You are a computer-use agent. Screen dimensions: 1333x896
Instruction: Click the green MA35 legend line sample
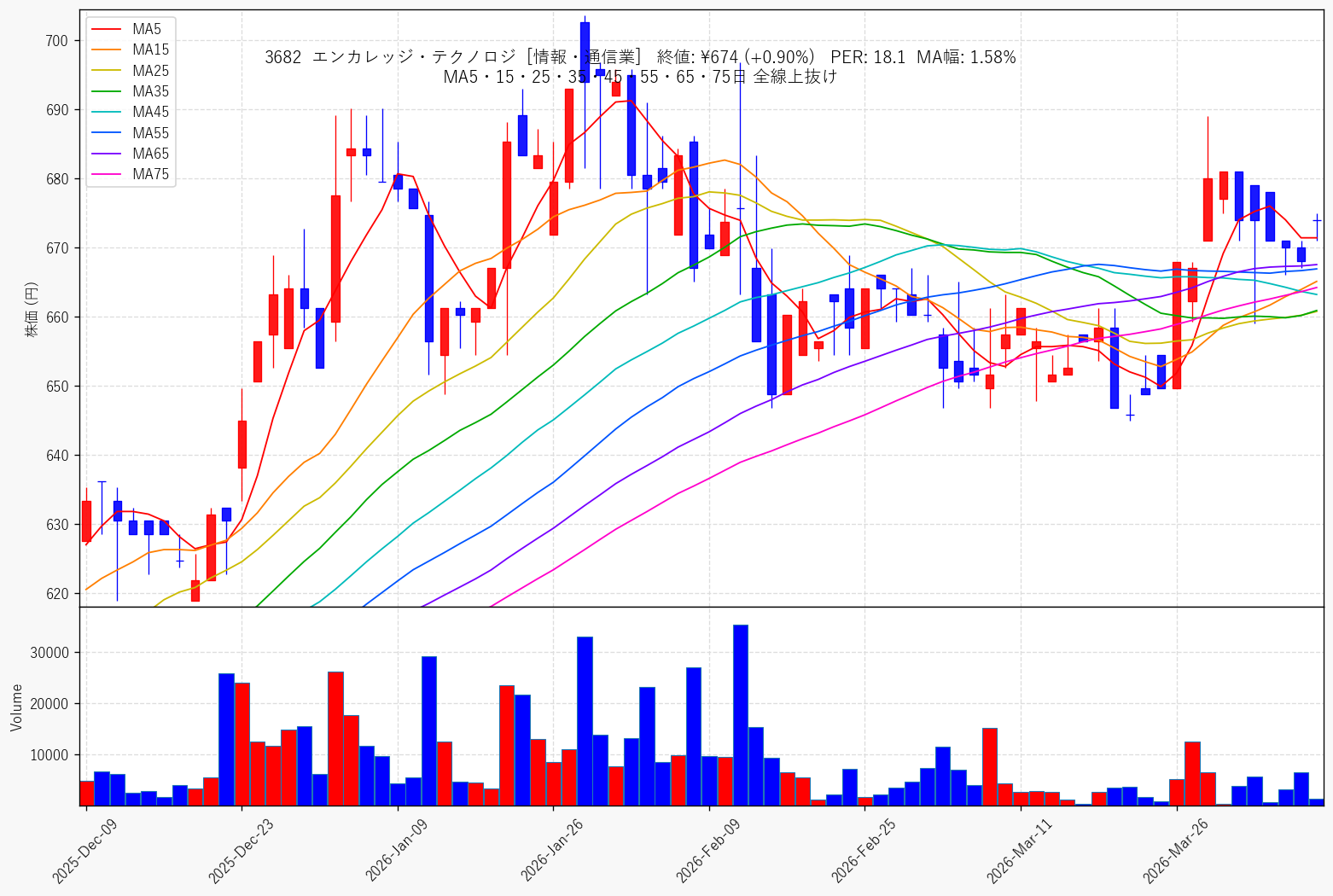(108, 92)
